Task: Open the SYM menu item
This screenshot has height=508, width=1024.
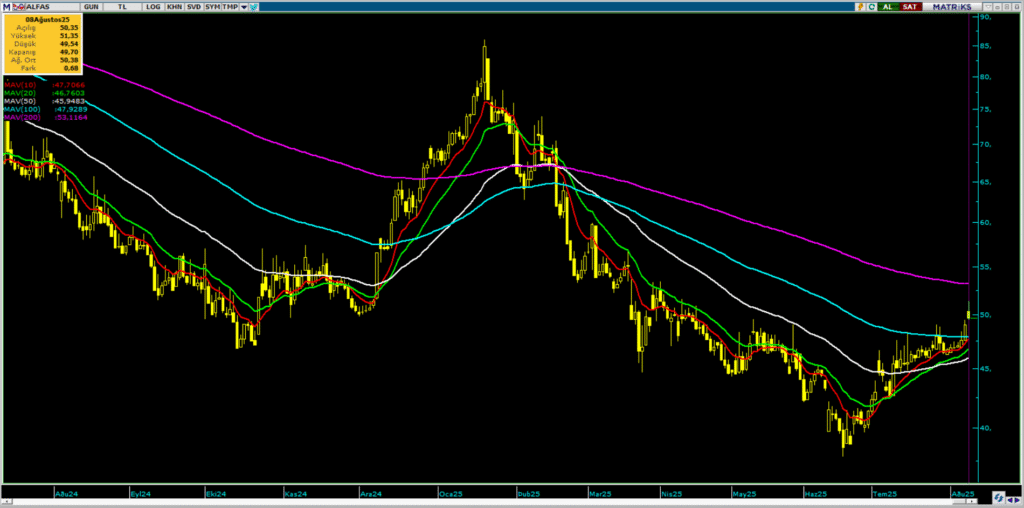Action: coord(212,7)
